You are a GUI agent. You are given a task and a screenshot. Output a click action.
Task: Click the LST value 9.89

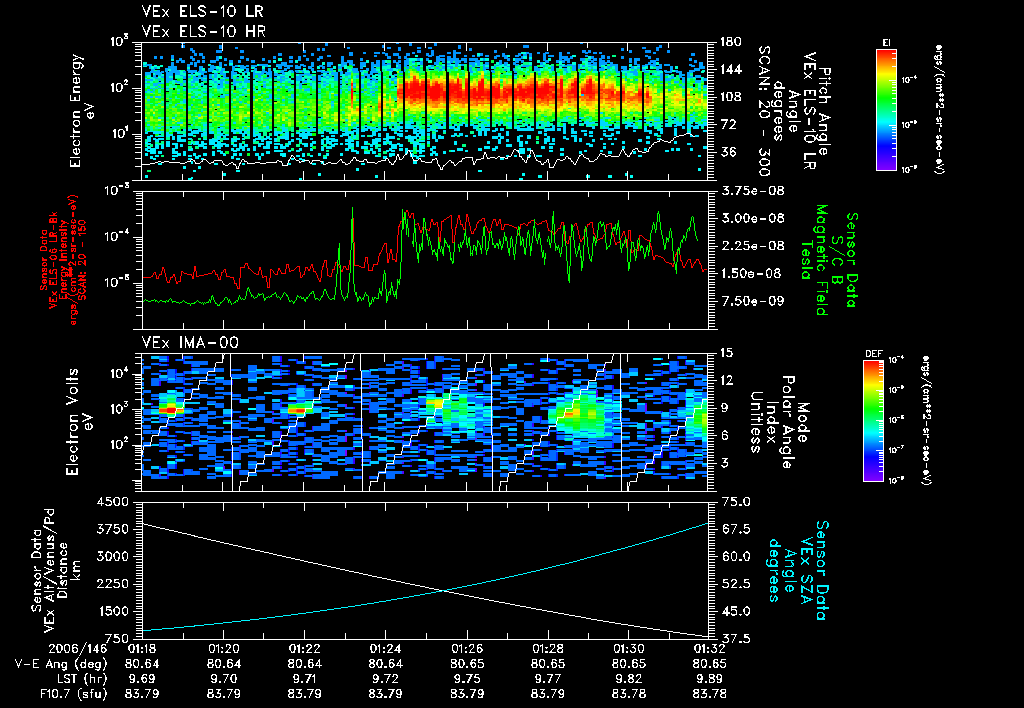[x=709, y=679]
